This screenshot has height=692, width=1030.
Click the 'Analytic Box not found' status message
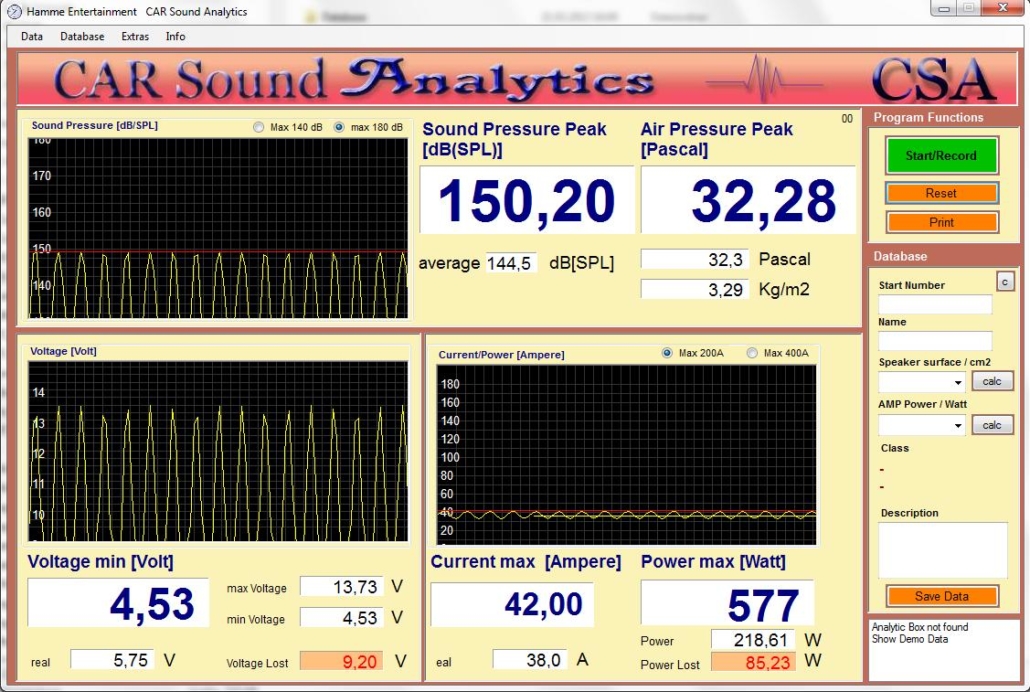click(920, 627)
